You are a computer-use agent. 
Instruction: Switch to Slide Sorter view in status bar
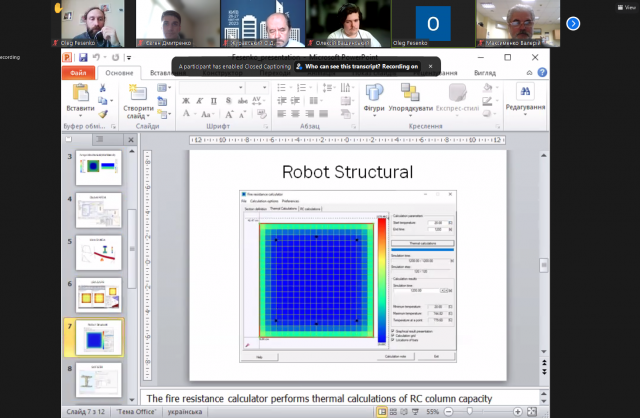(x=393, y=411)
